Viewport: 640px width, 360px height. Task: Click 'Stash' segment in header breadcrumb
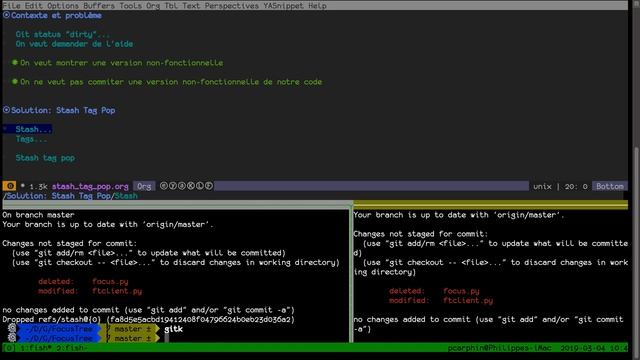click(x=126, y=196)
